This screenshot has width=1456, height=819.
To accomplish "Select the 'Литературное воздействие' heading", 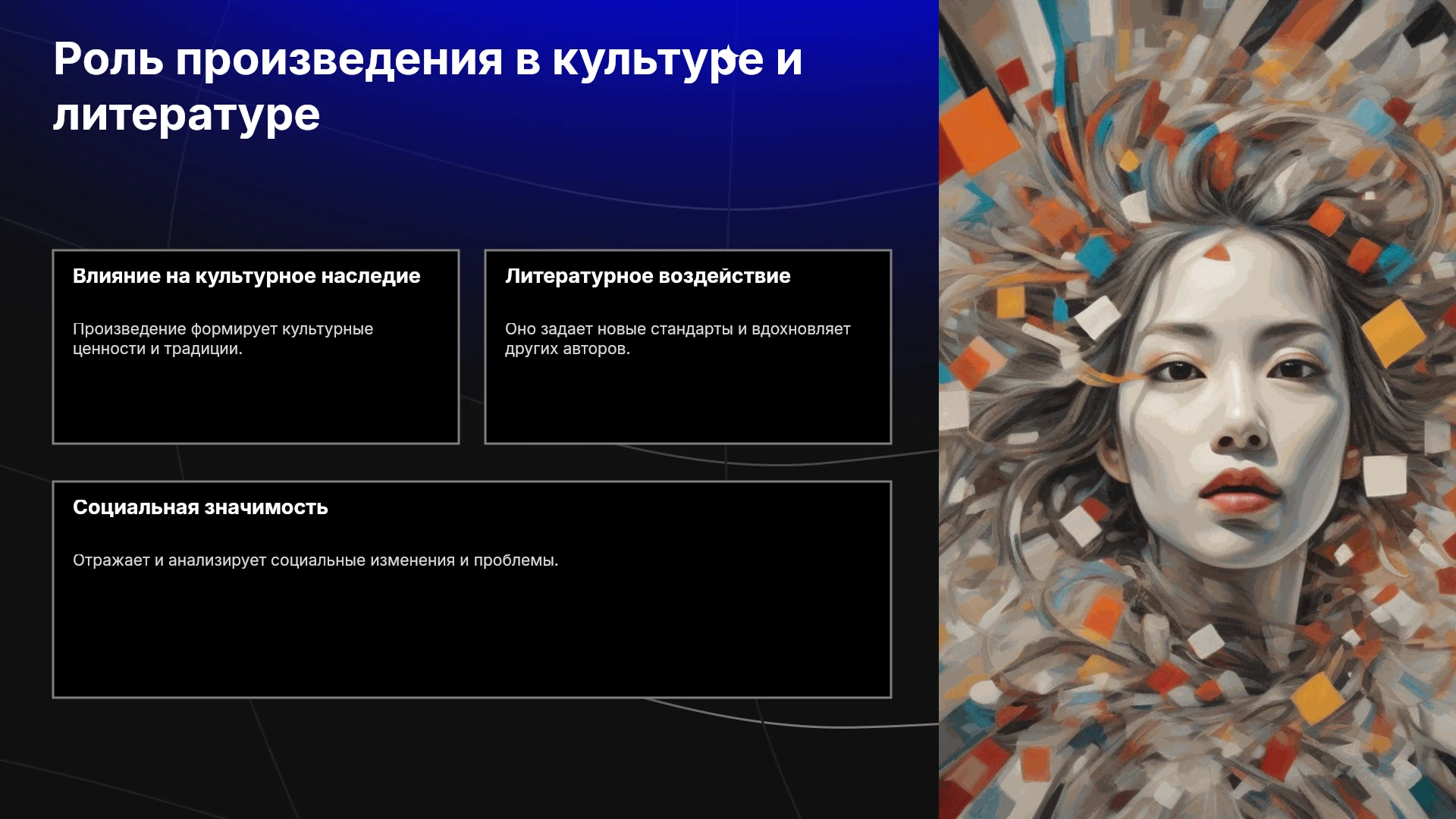I will click(x=648, y=276).
